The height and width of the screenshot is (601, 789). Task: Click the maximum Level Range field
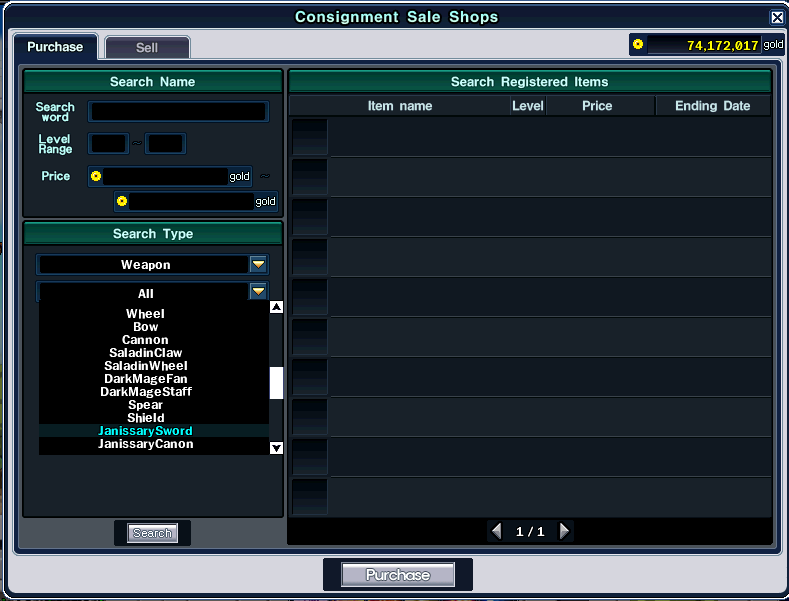(x=166, y=144)
